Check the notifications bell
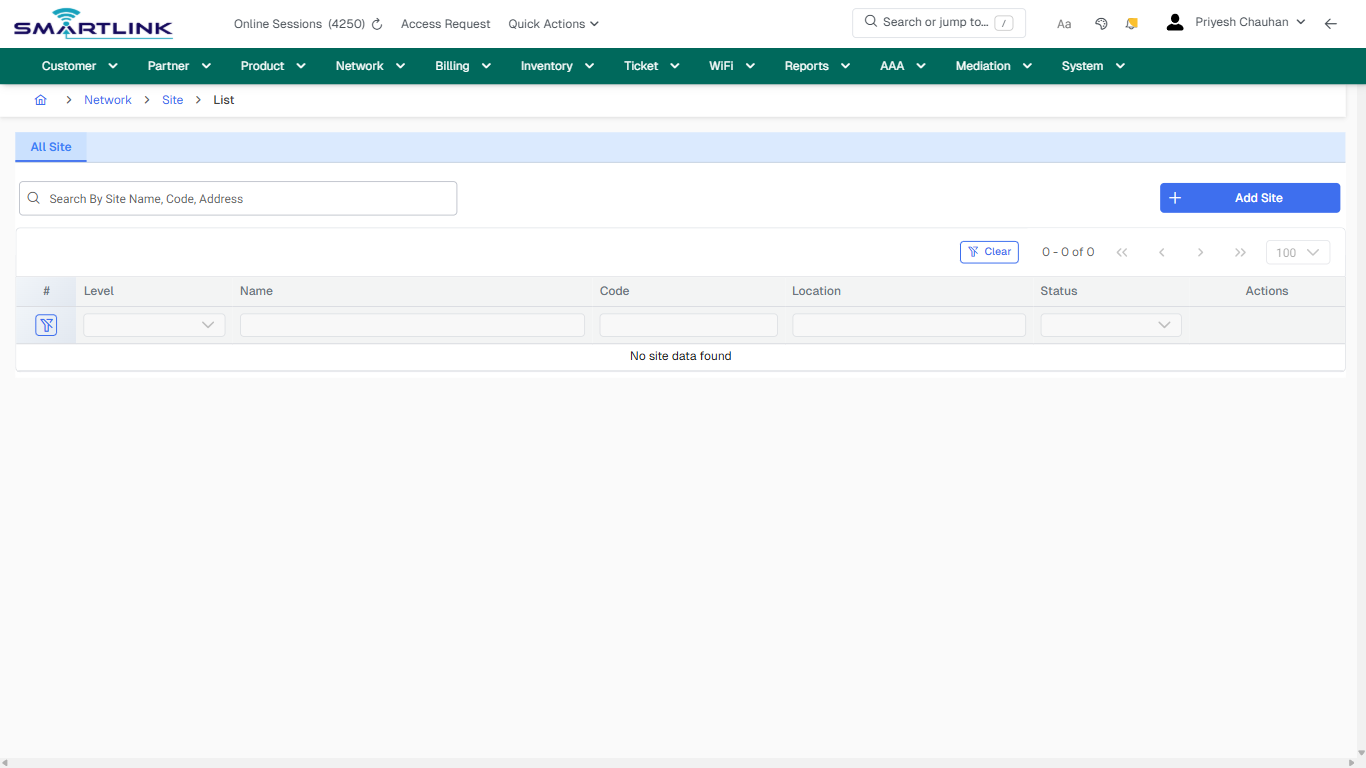This screenshot has height=768, width=1366. (x=1131, y=22)
